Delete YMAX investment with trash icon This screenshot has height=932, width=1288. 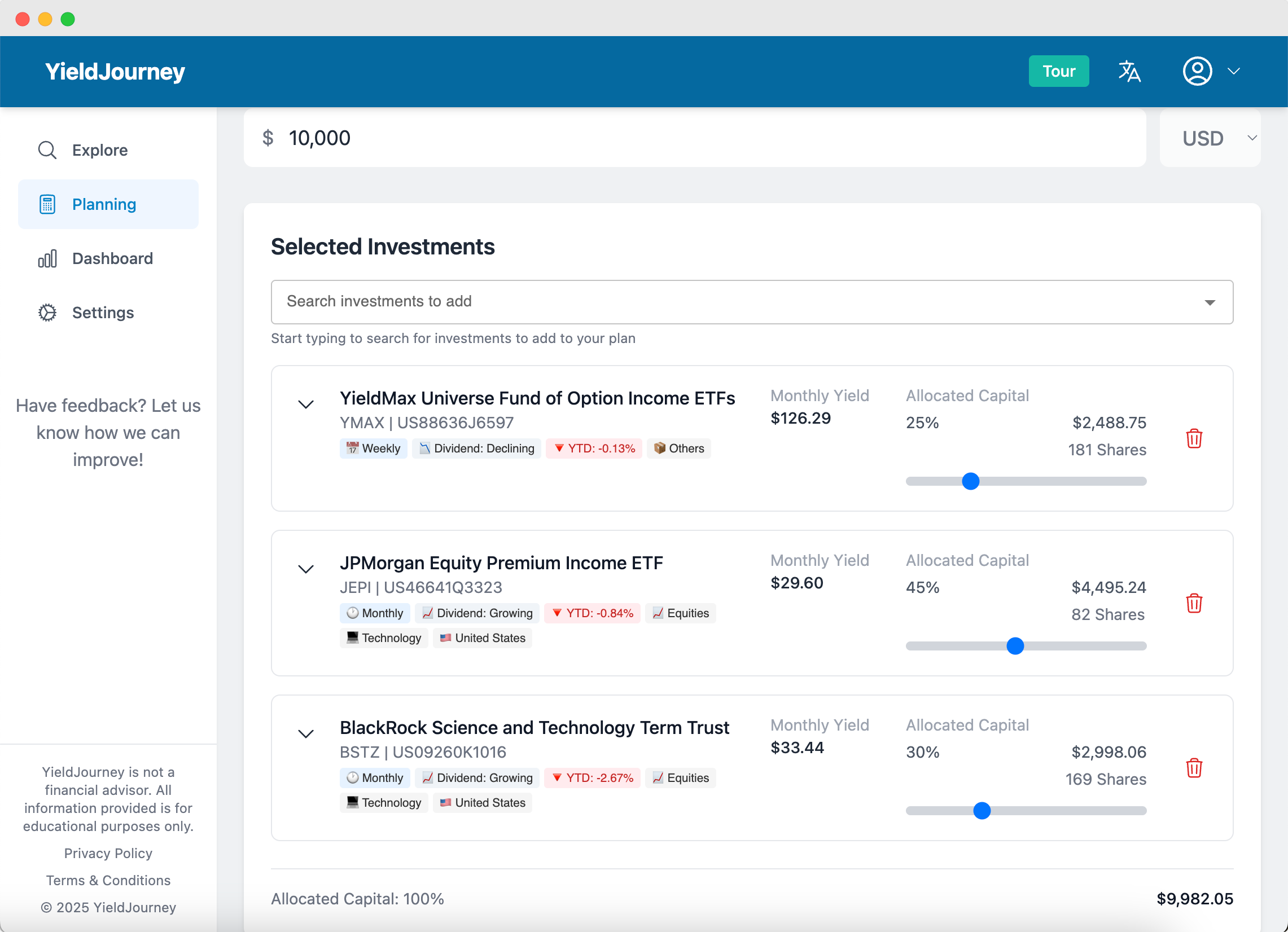click(x=1194, y=438)
